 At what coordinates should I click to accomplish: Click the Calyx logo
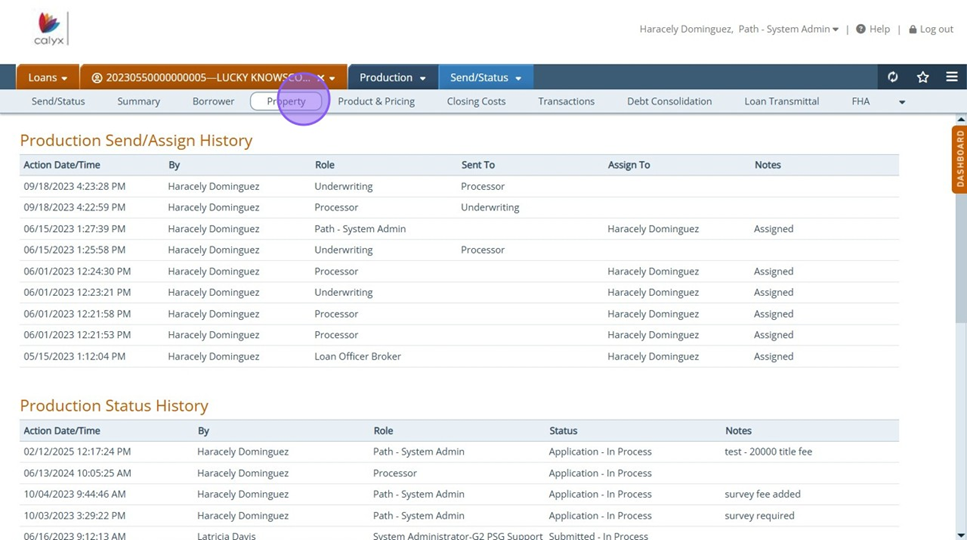48,31
